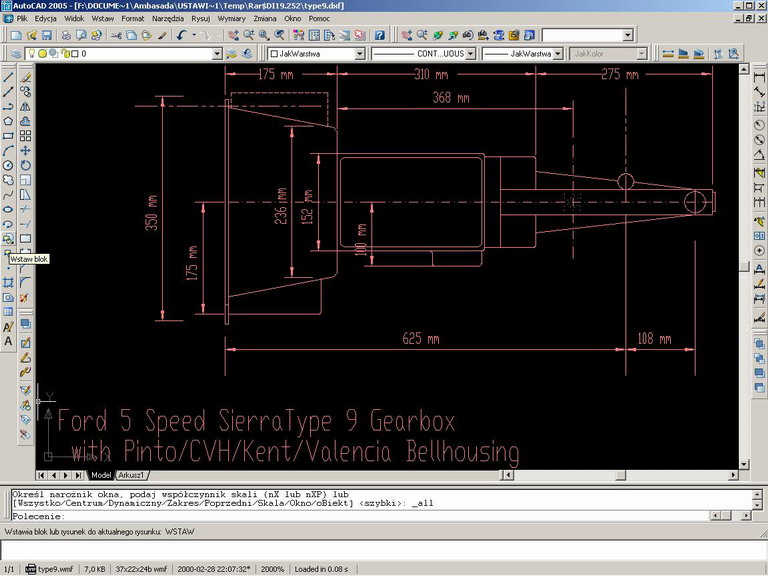Viewport: 768px width, 576px height.
Task: Open the Wymiary menu
Action: [232, 19]
